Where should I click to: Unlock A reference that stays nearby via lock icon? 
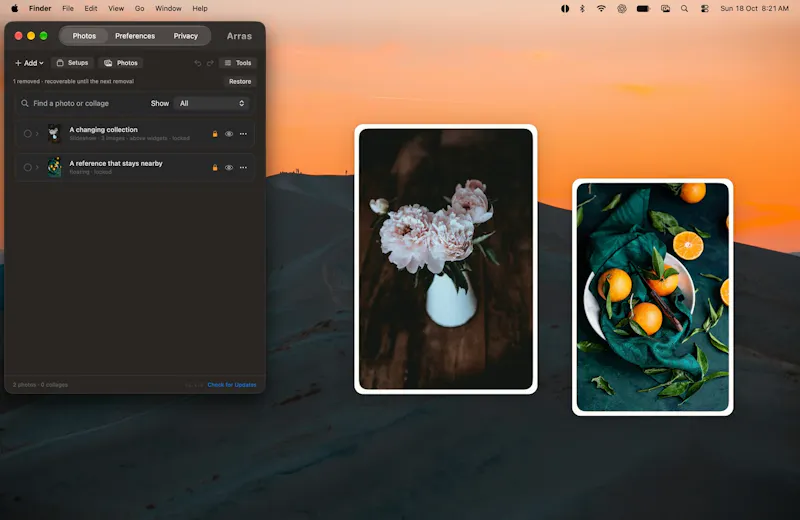(x=215, y=167)
